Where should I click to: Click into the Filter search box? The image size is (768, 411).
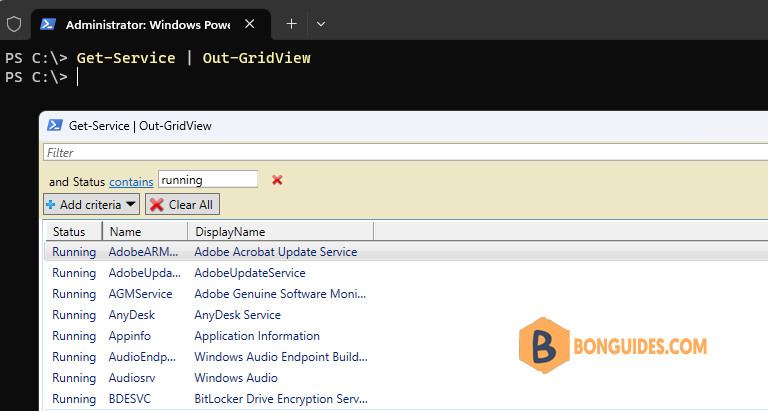click(406, 152)
